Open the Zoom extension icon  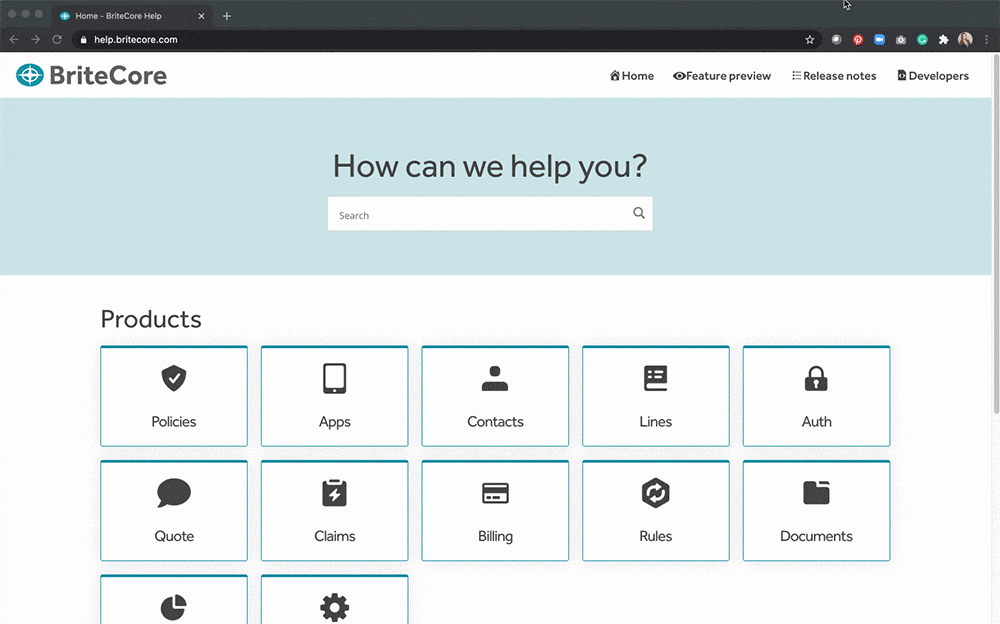click(x=879, y=40)
